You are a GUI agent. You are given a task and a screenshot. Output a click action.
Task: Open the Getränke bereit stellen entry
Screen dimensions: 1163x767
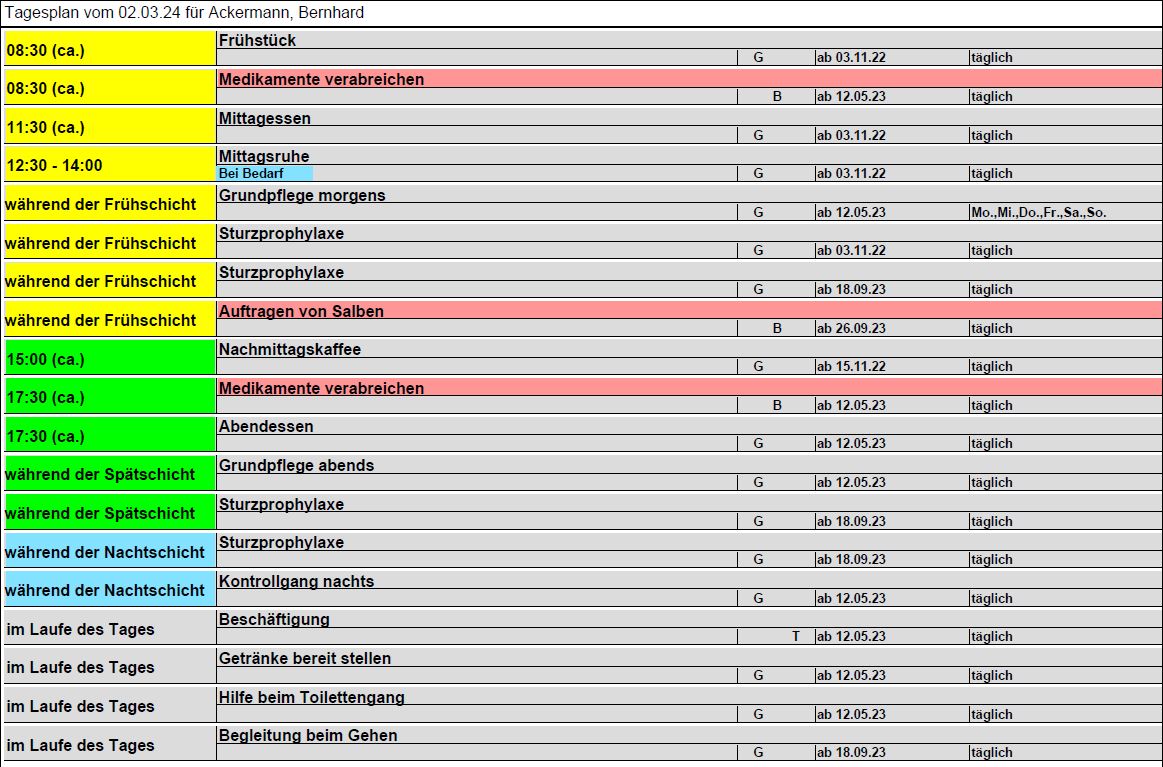click(304, 658)
